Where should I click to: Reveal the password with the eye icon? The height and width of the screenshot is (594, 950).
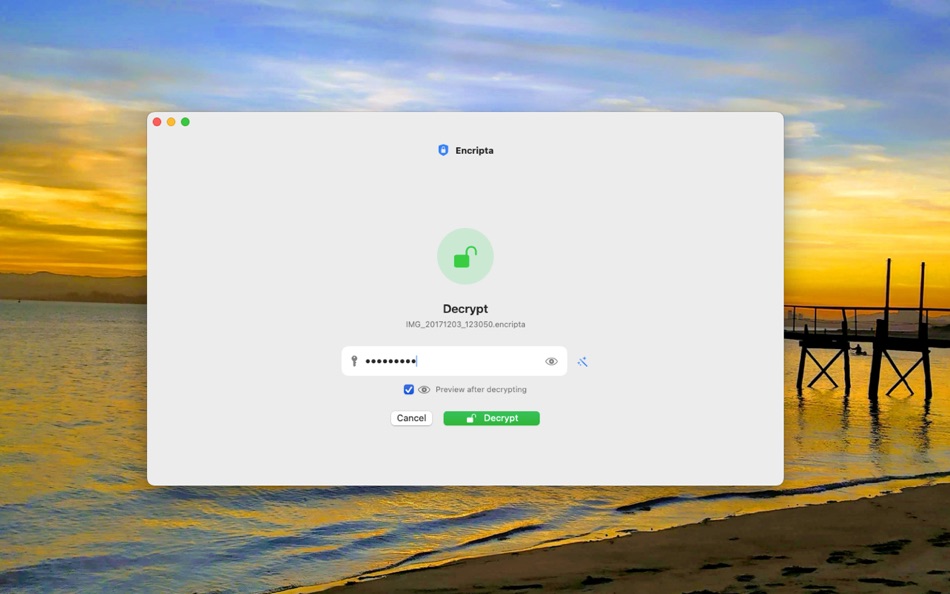(551, 361)
